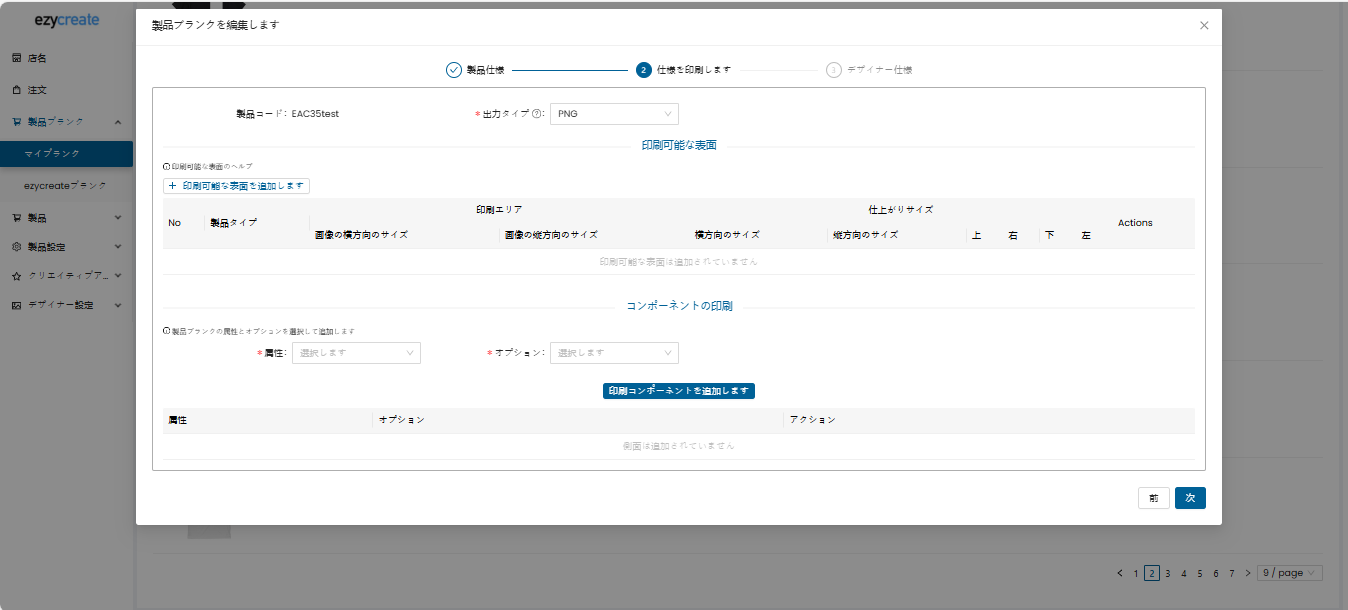
Task: Click the 注文 orders icon in sidebar
Action: 16,90
